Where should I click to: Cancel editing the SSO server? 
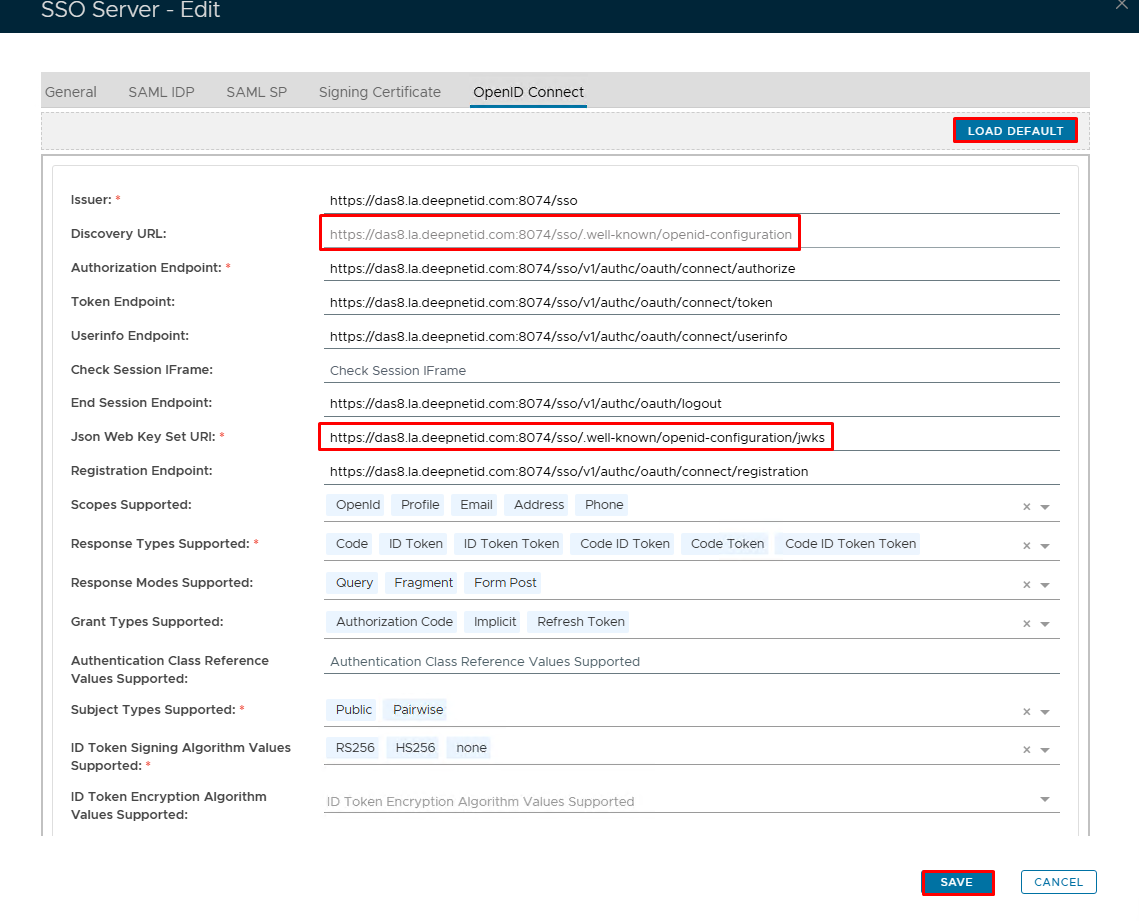coord(1058,882)
